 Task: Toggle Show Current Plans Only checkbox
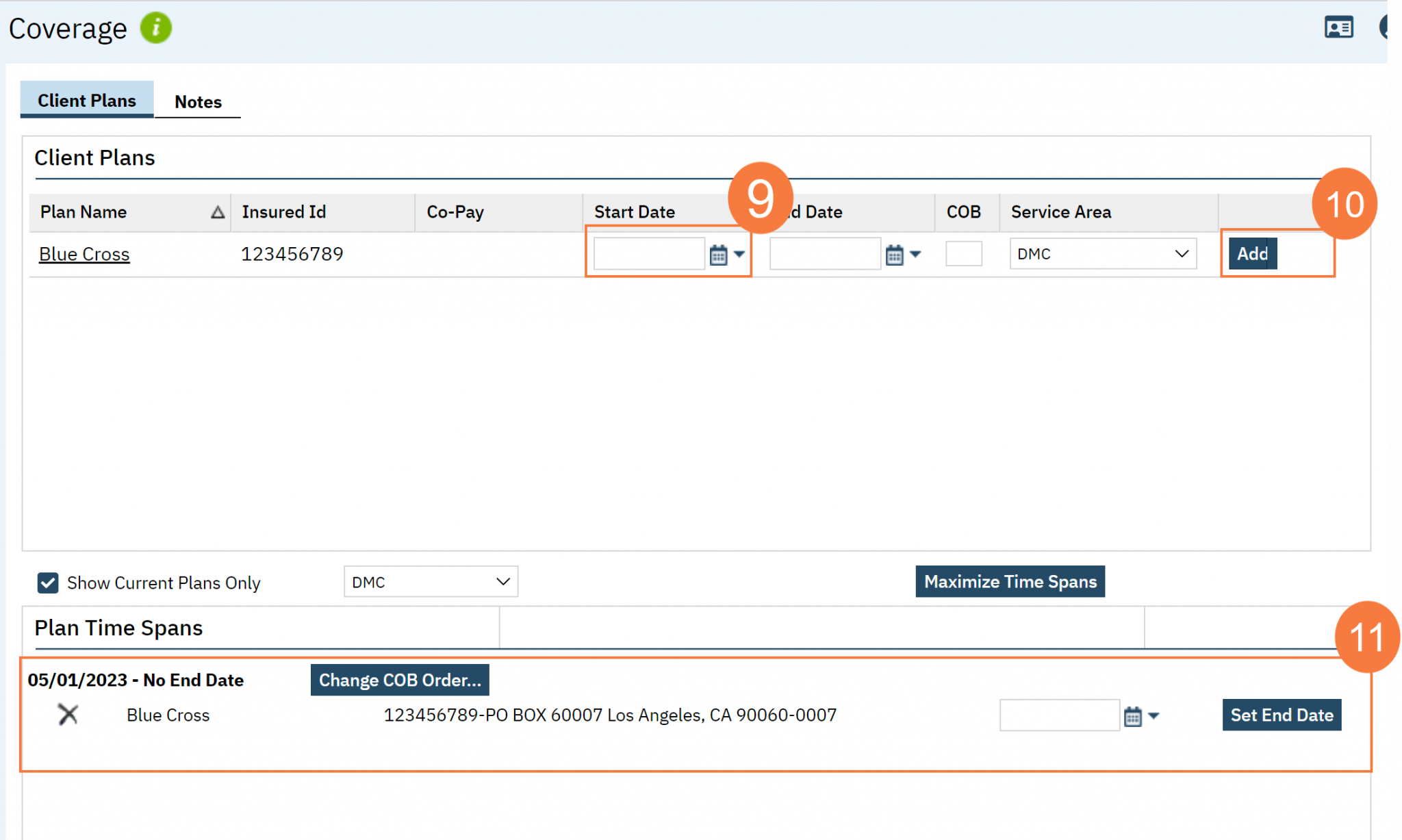pos(48,583)
